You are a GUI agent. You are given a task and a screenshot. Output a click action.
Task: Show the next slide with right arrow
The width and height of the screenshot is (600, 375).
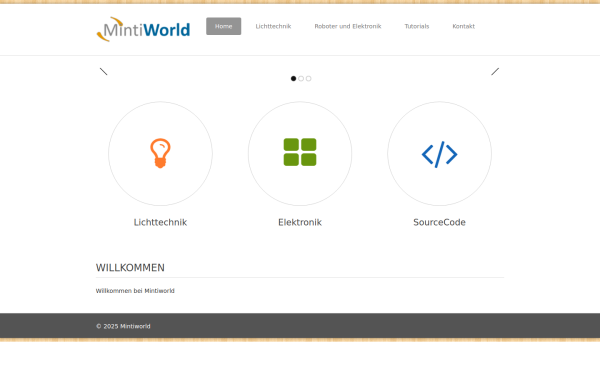pos(495,72)
